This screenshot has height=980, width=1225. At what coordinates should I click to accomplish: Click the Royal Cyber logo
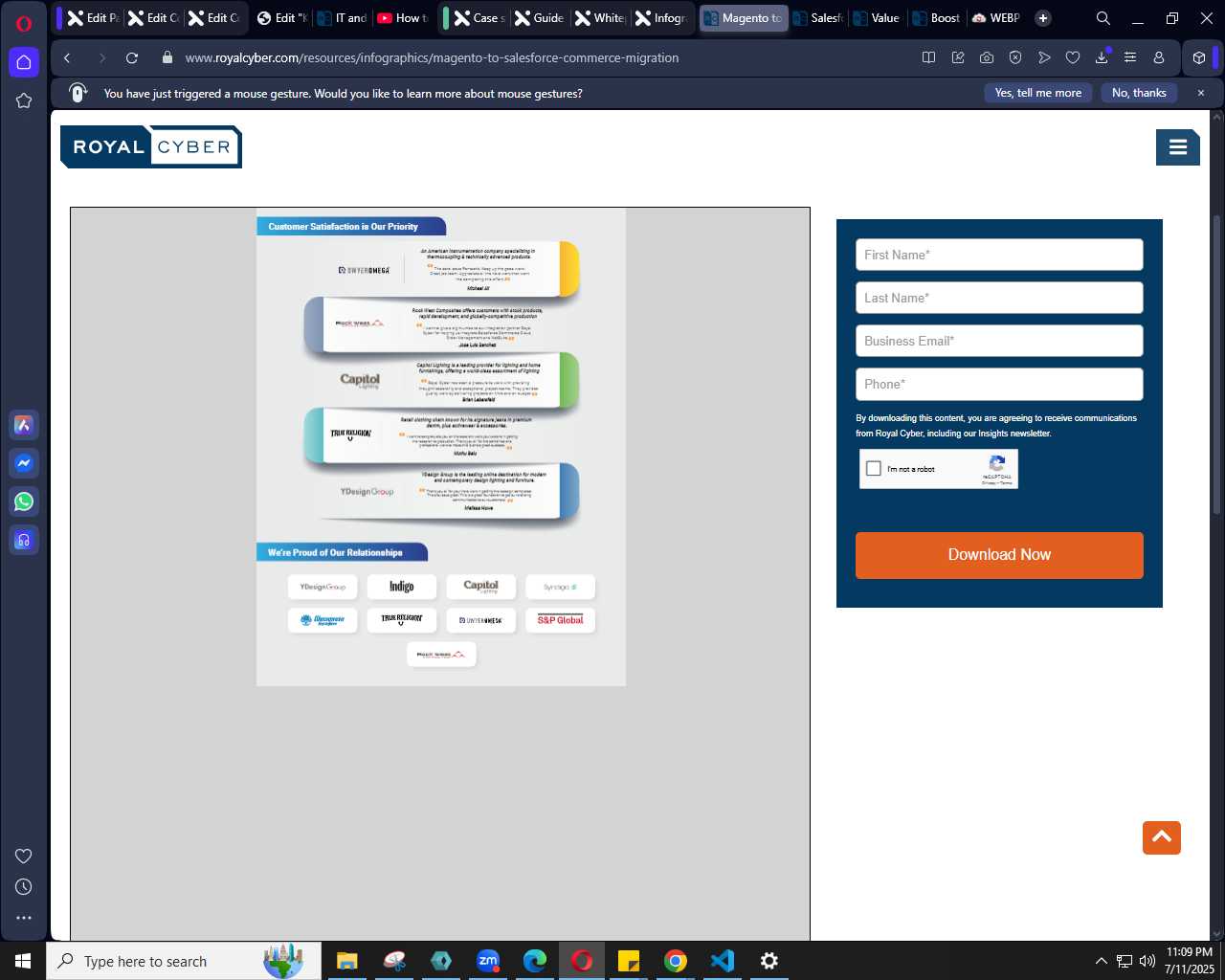pos(151,146)
